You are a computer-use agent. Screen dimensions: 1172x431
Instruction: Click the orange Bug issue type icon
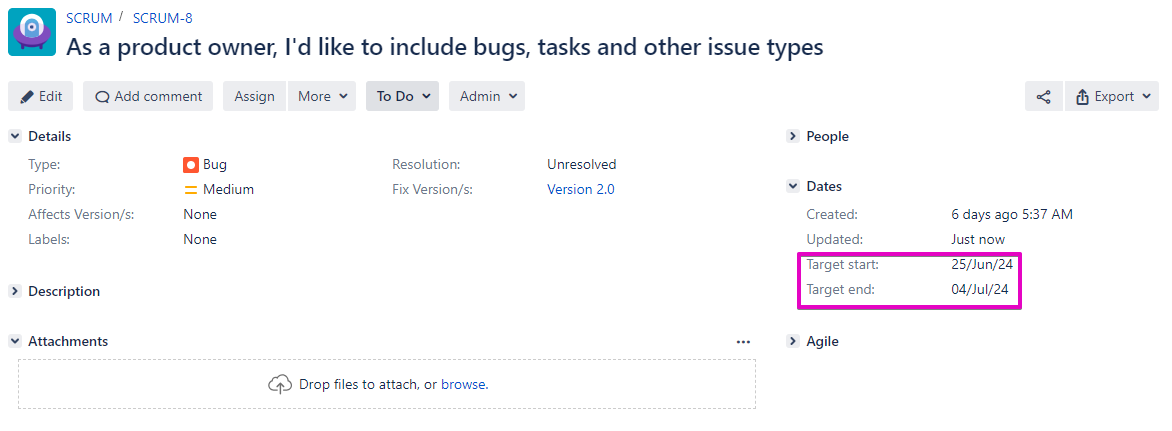pos(191,165)
